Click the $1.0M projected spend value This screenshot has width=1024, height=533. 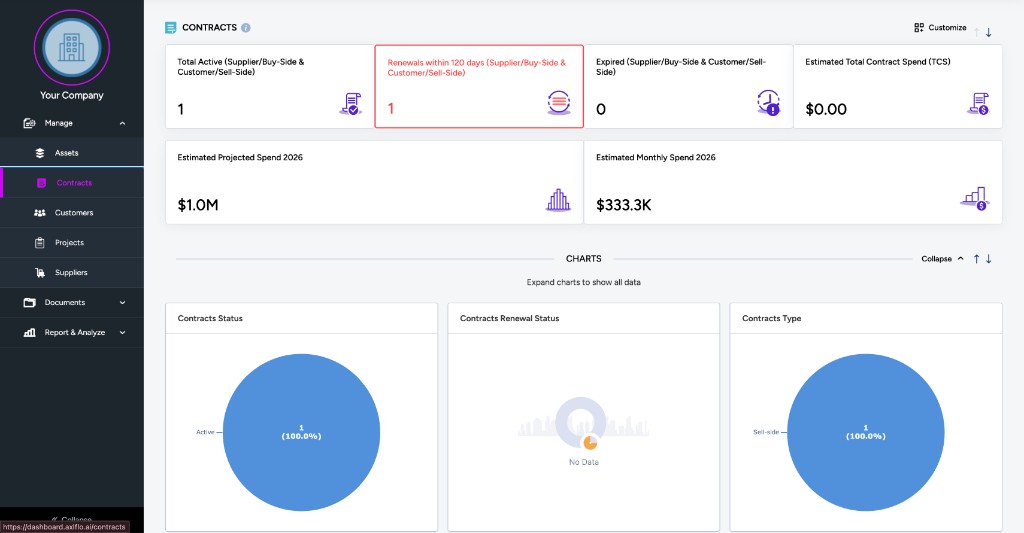[198, 205]
